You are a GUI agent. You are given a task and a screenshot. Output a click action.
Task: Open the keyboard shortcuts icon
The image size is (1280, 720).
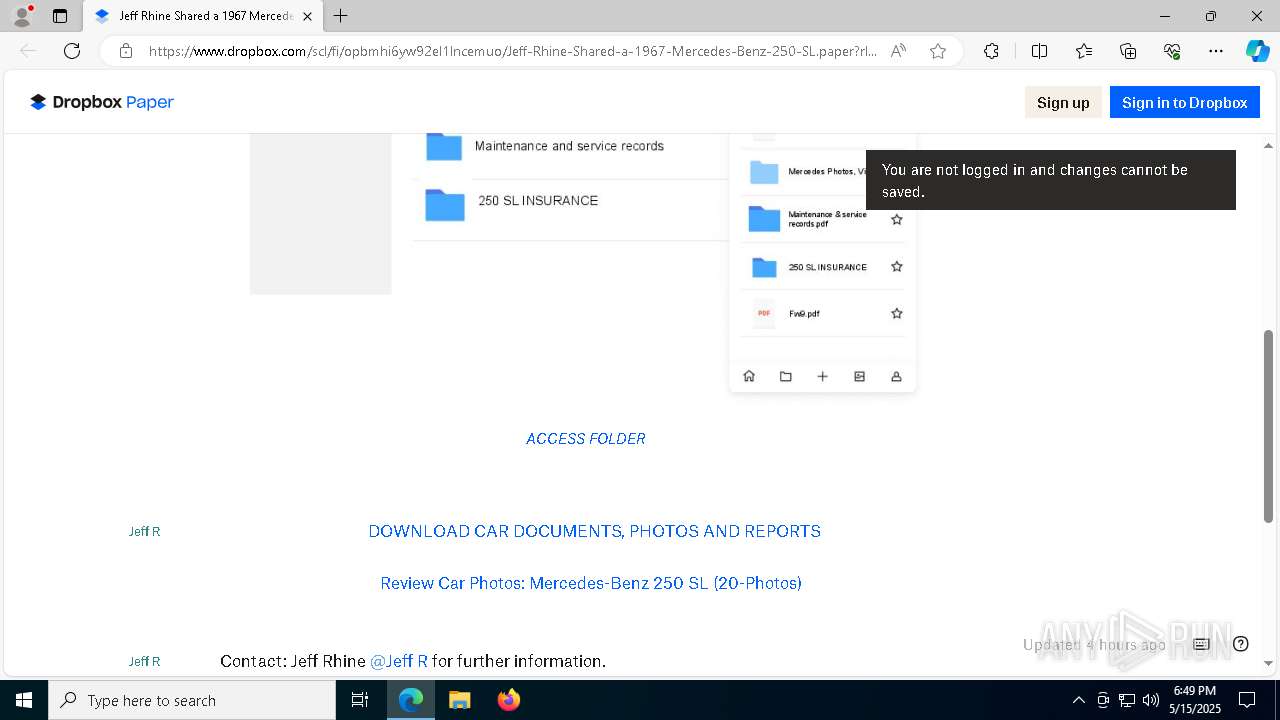click(x=1202, y=644)
